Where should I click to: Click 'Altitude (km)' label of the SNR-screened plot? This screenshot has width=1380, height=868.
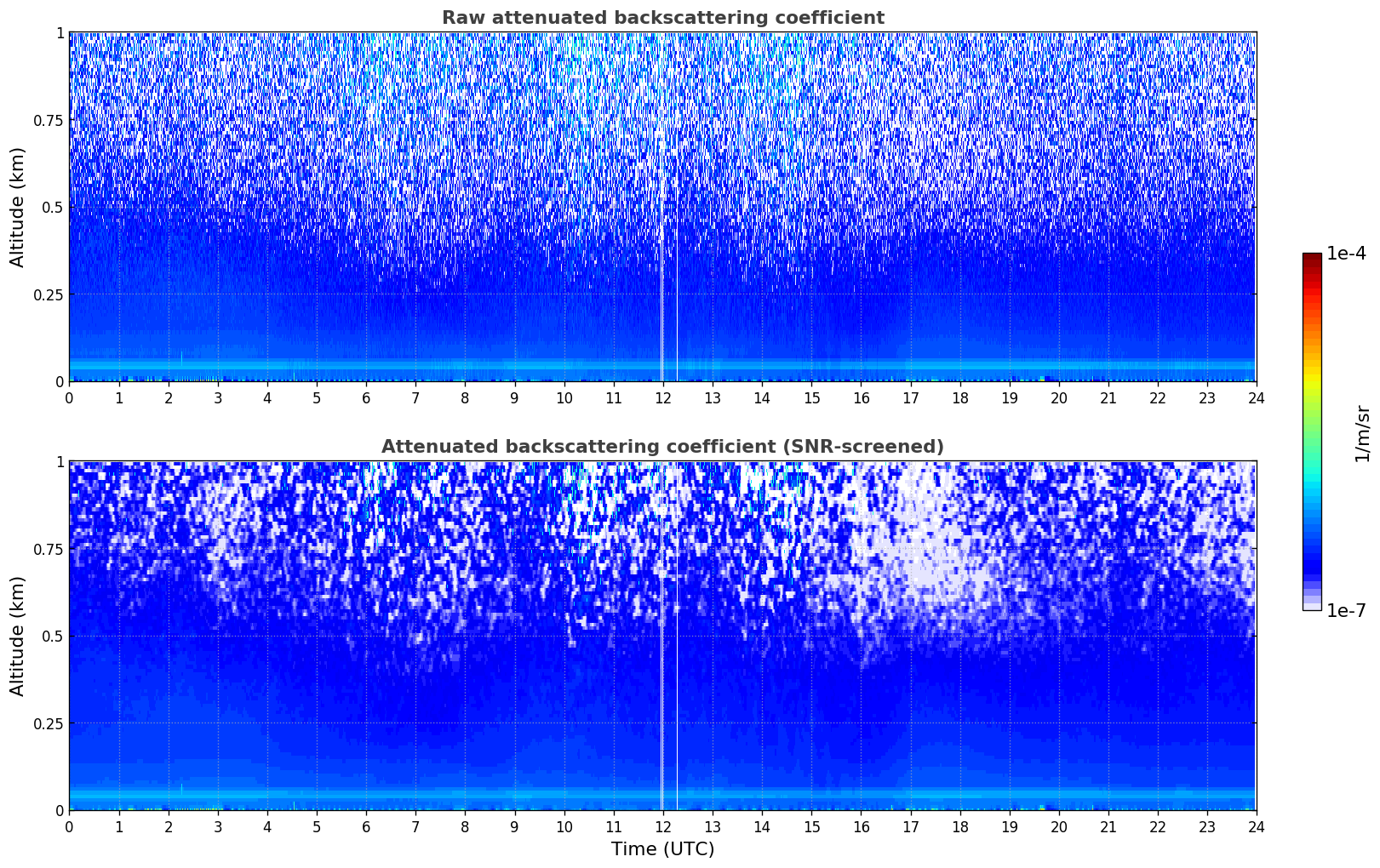tap(18, 636)
